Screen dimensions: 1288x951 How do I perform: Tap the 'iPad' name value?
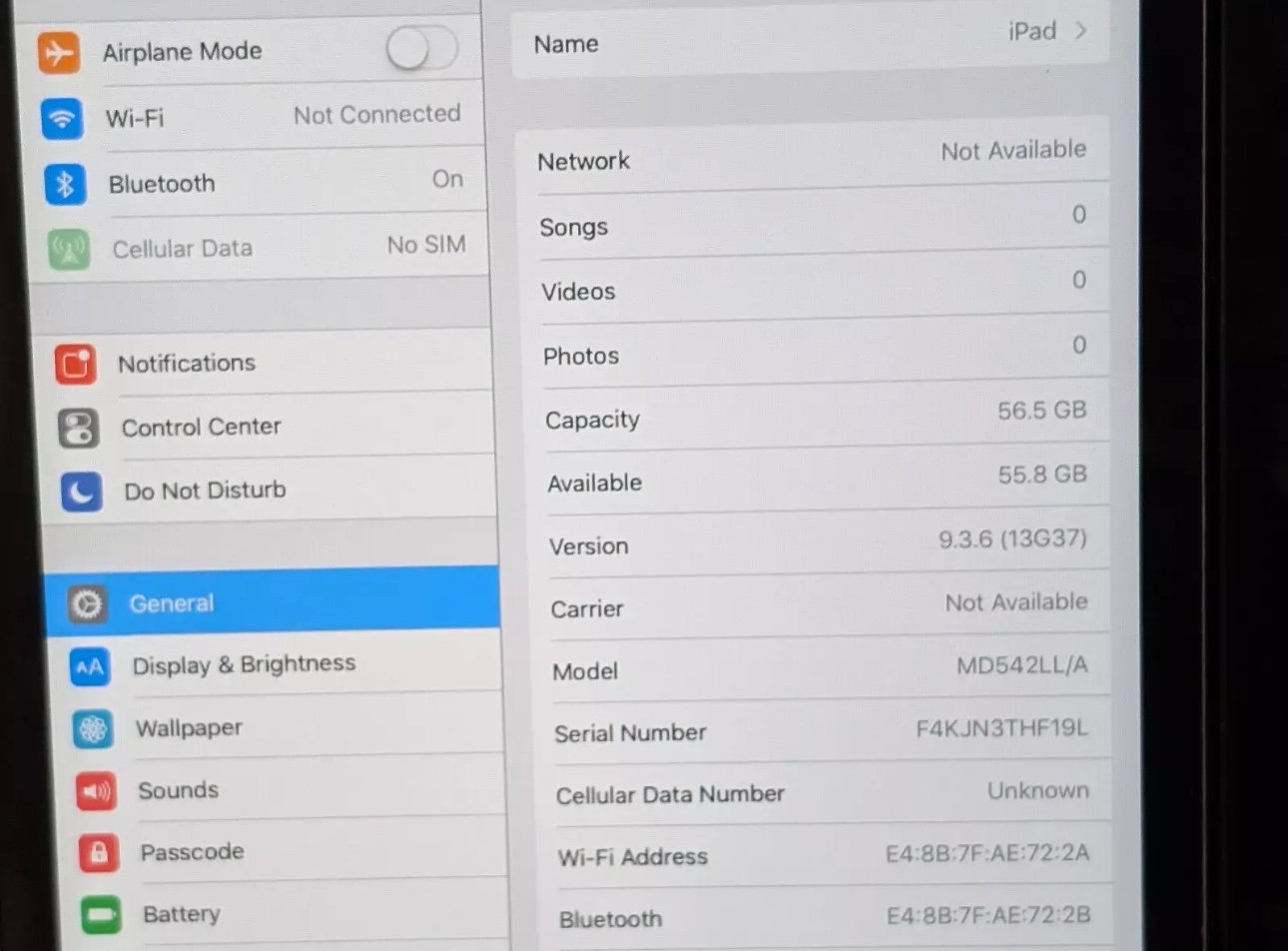[1032, 31]
